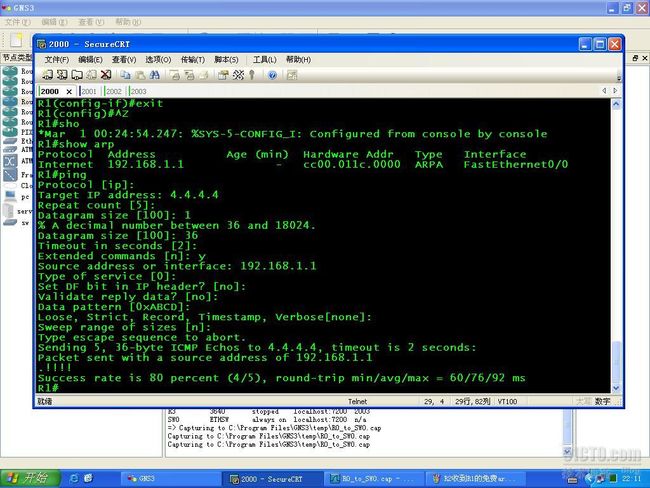
Task: Click the Connect in Tab toolbar icon
Action: [77, 75]
